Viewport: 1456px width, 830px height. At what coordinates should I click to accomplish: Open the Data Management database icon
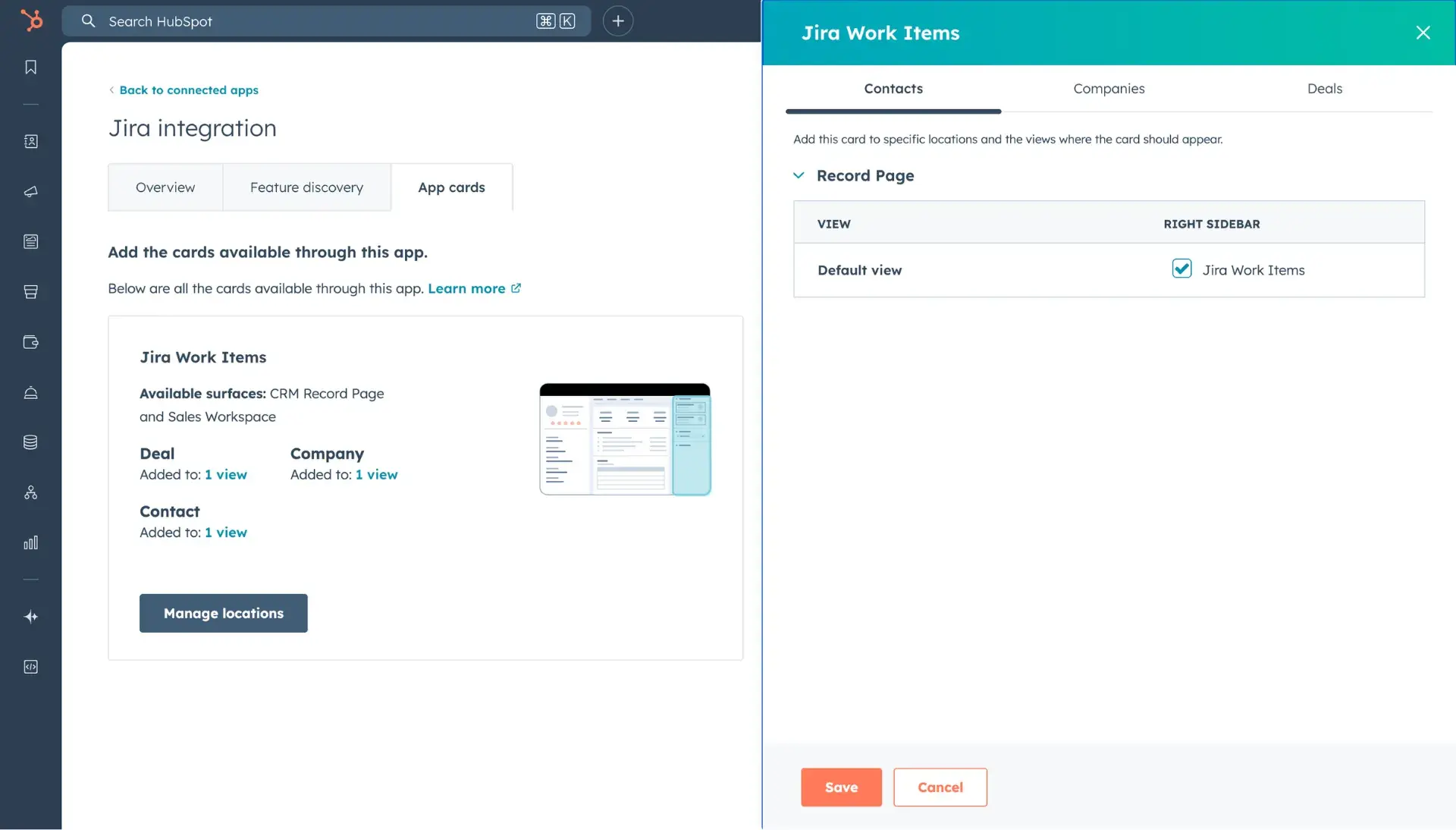click(30, 442)
